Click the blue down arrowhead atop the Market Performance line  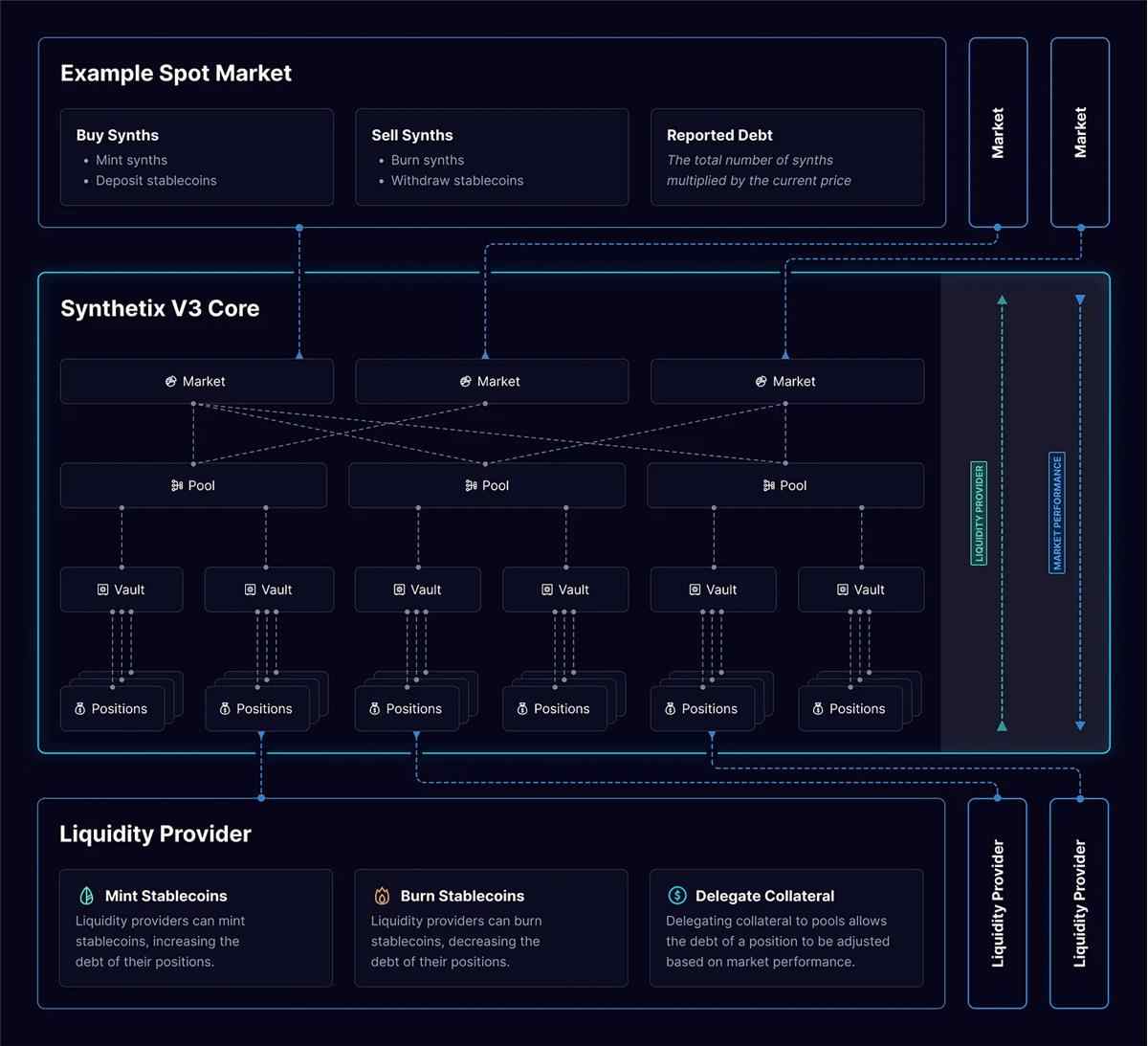coord(1080,300)
